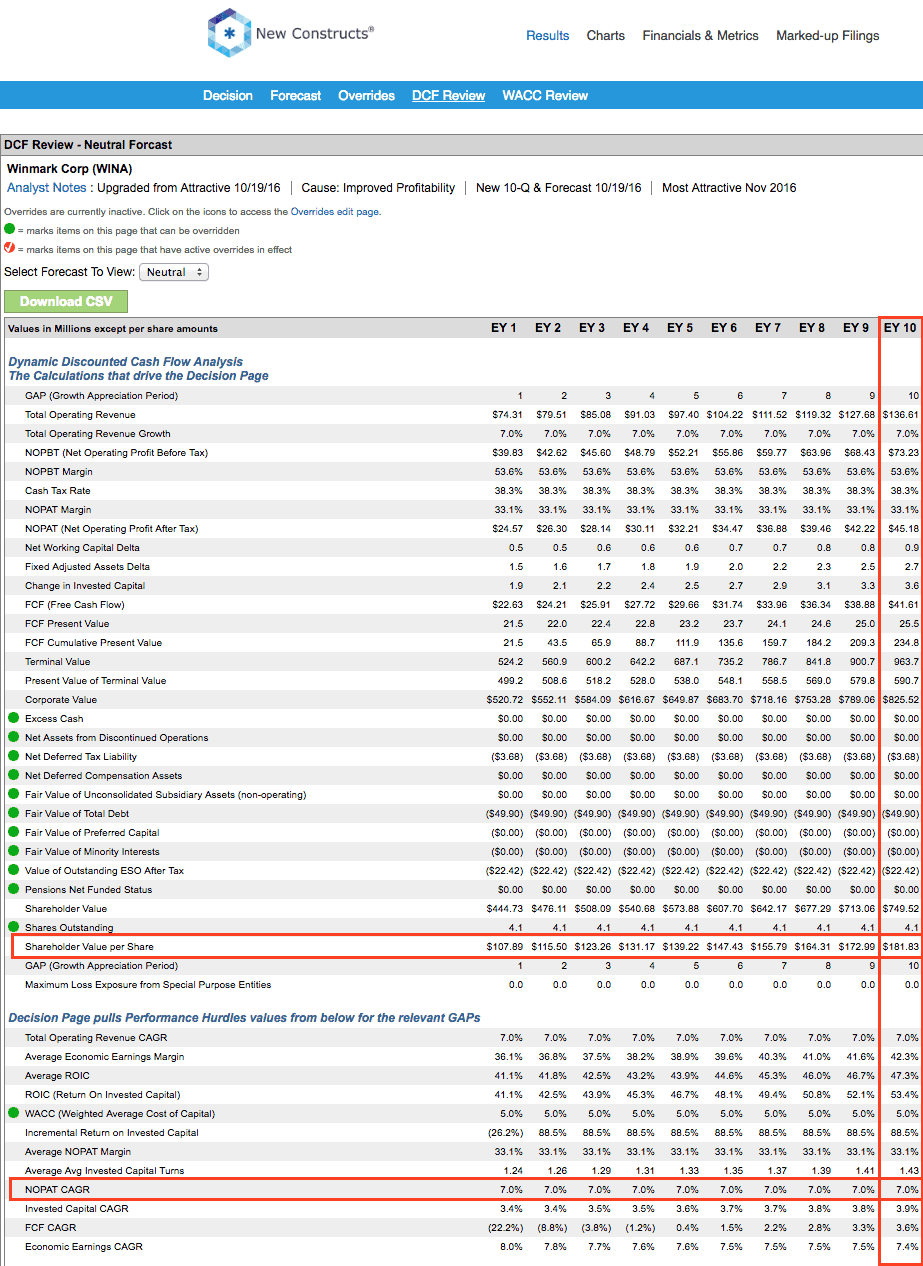Switch to the WACC Review tab
923x1266 pixels.
tap(545, 96)
